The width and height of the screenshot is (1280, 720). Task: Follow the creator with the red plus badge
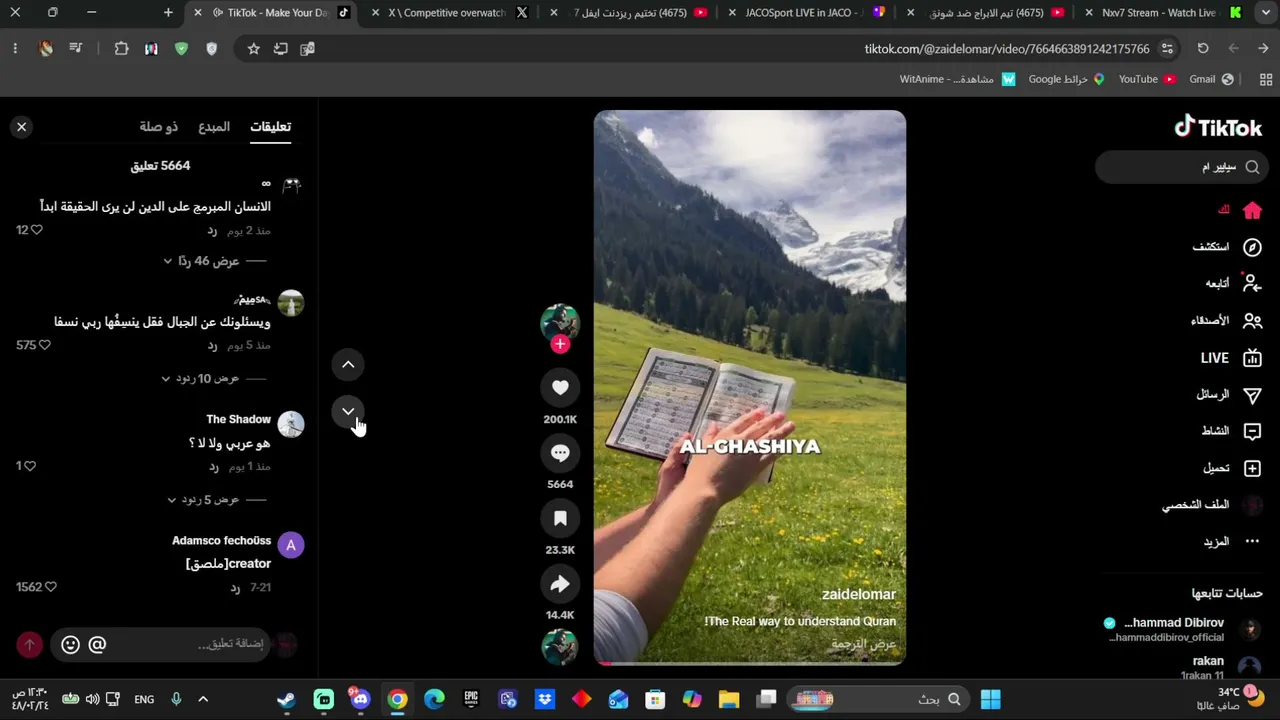point(560,344)
